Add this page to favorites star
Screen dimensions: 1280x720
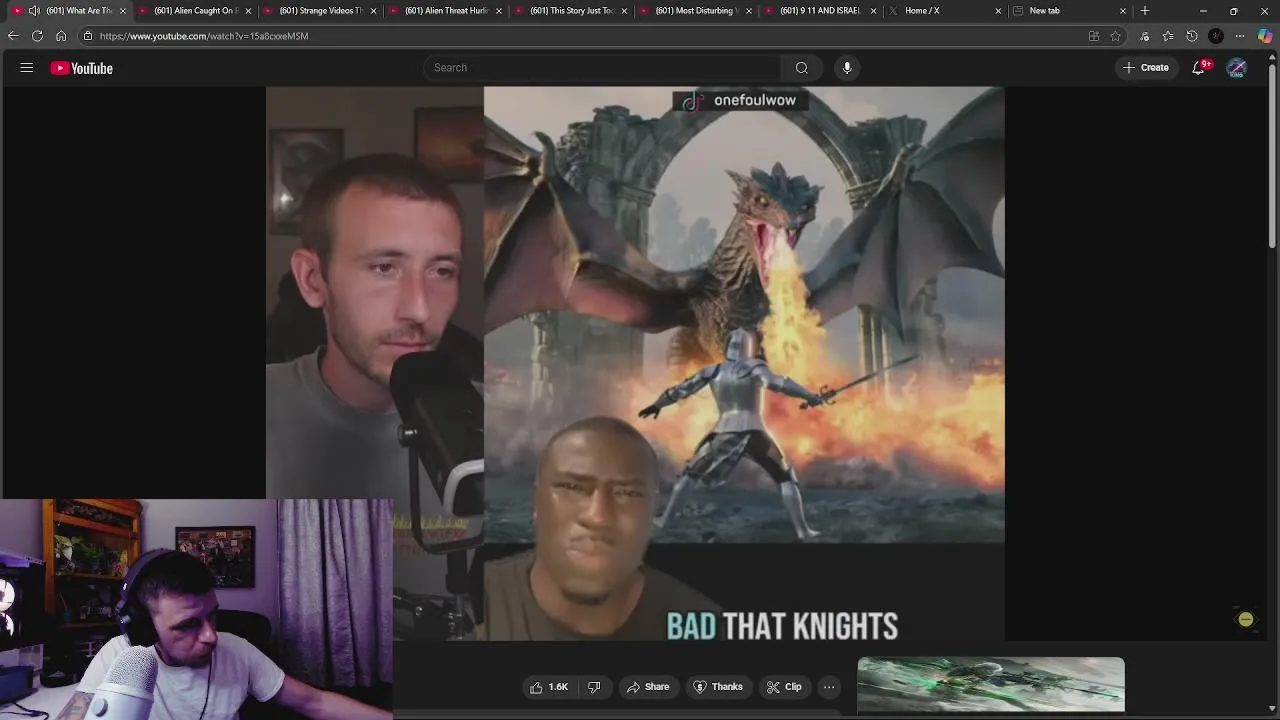[1116, 36]
